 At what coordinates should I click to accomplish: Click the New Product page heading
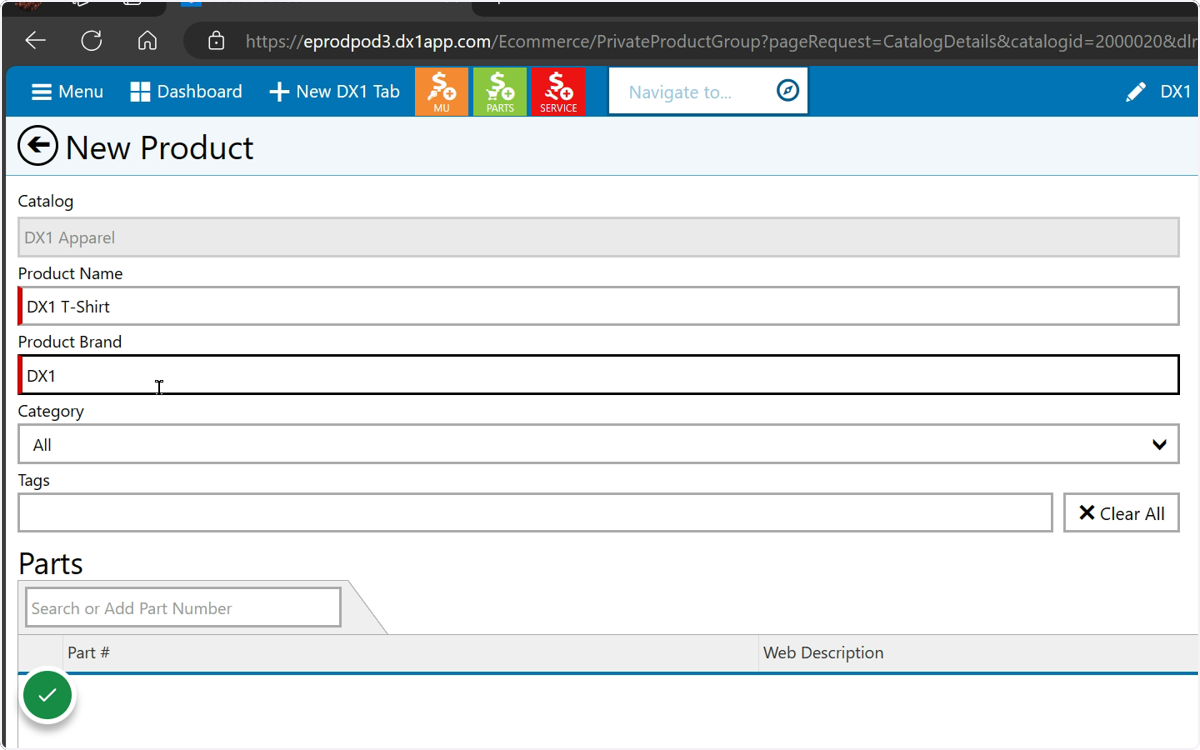point(159,148)
